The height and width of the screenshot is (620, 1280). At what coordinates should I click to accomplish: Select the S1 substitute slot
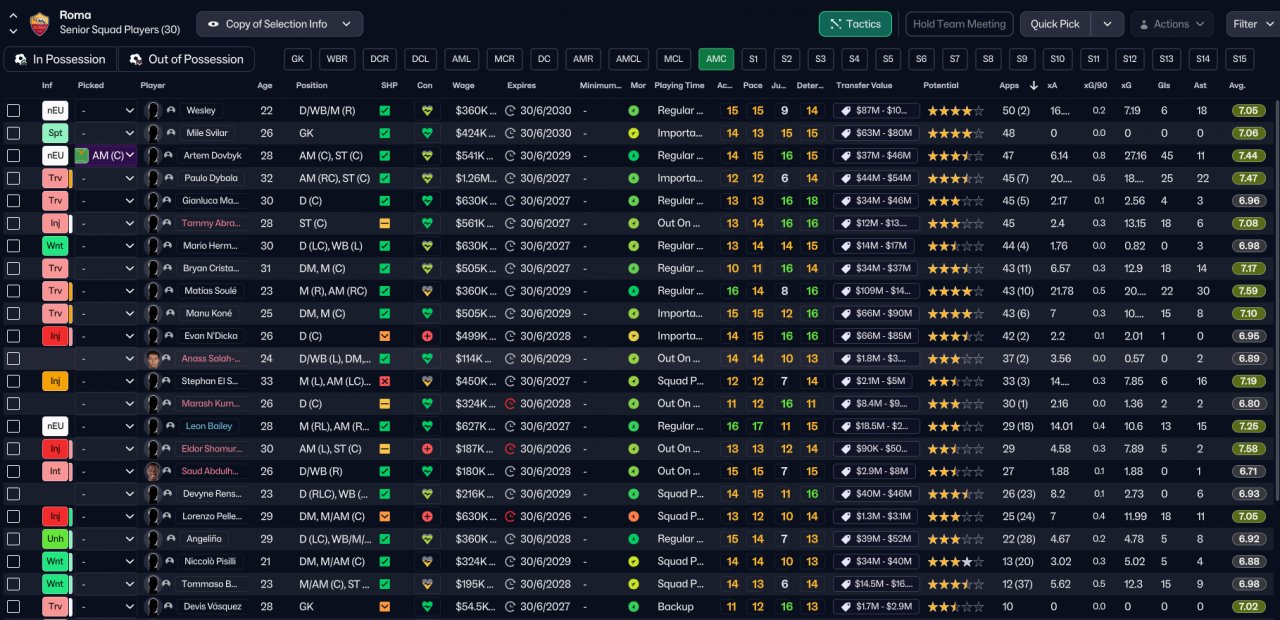[753, 59]
